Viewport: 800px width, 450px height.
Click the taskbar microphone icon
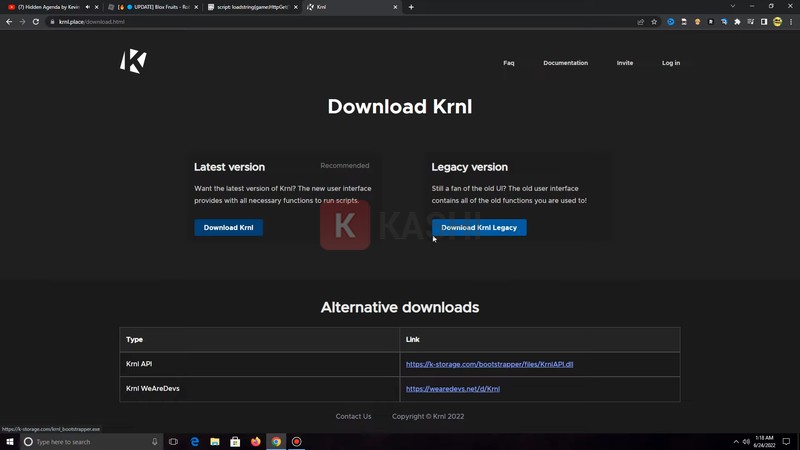point(155,442)
